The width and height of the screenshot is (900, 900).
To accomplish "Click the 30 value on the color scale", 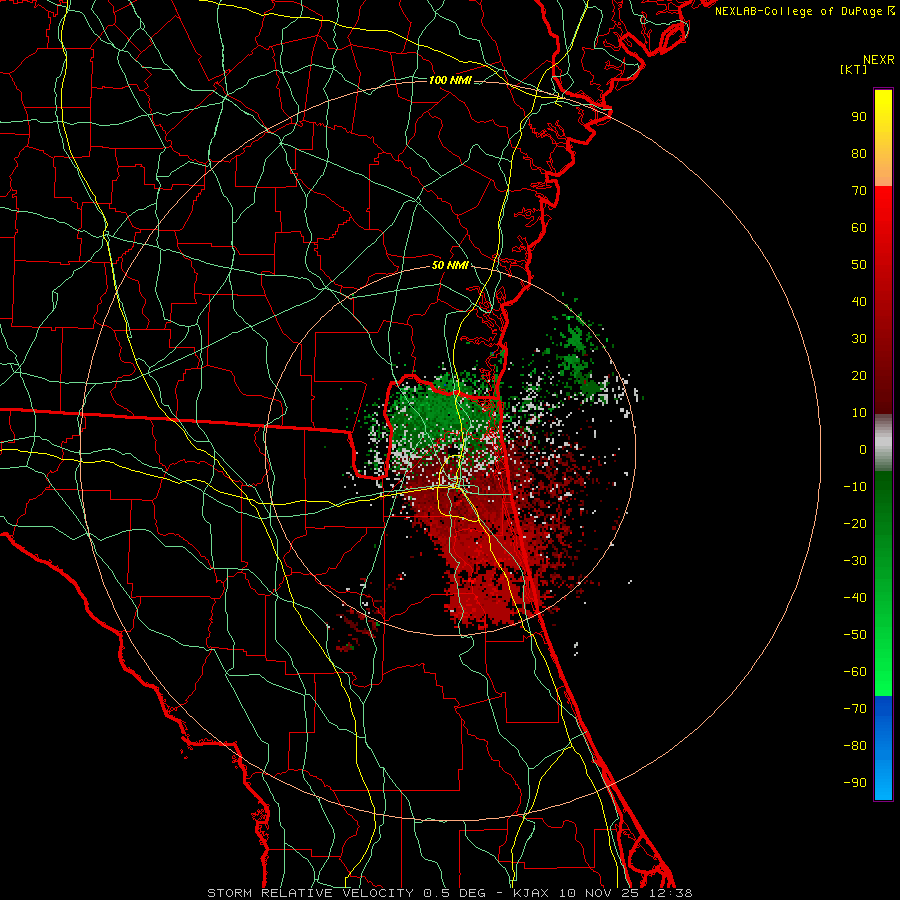I will click(859, 339).
